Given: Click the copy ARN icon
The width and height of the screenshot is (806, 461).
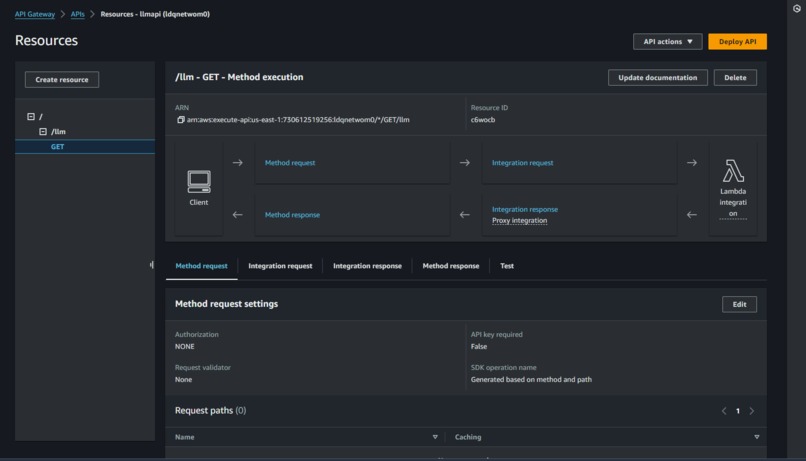Looking at the screenshot, I should point(180,120).
